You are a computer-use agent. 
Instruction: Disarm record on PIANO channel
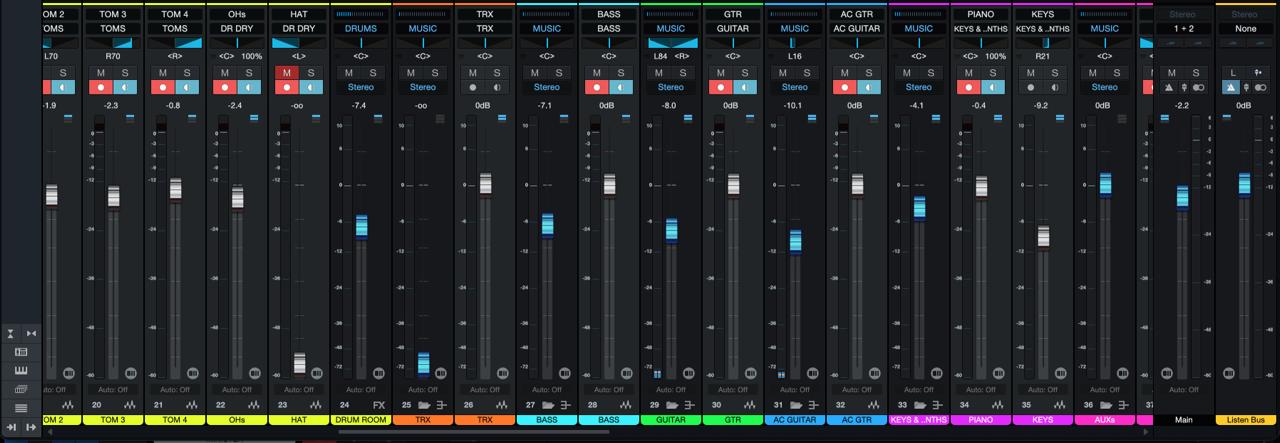[x=969, y=87]
